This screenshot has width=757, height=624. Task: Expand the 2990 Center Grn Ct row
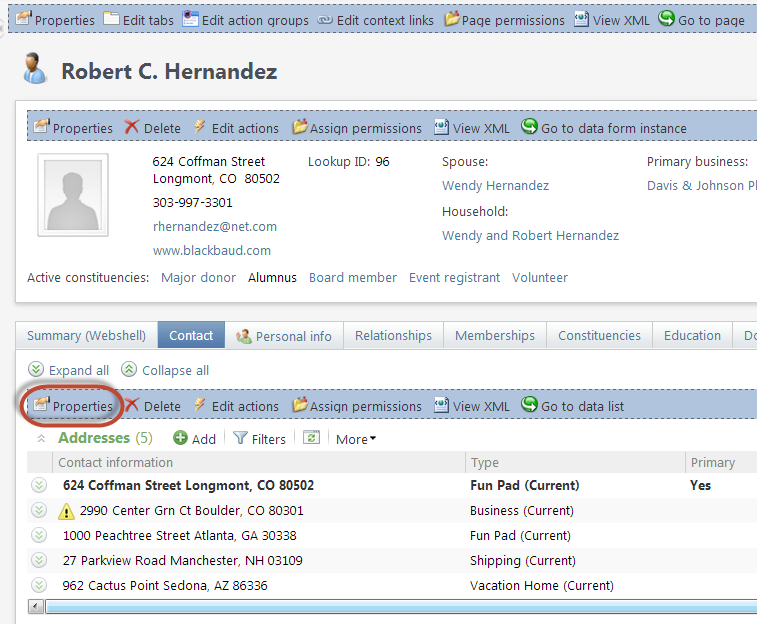(x=39, y=510)
